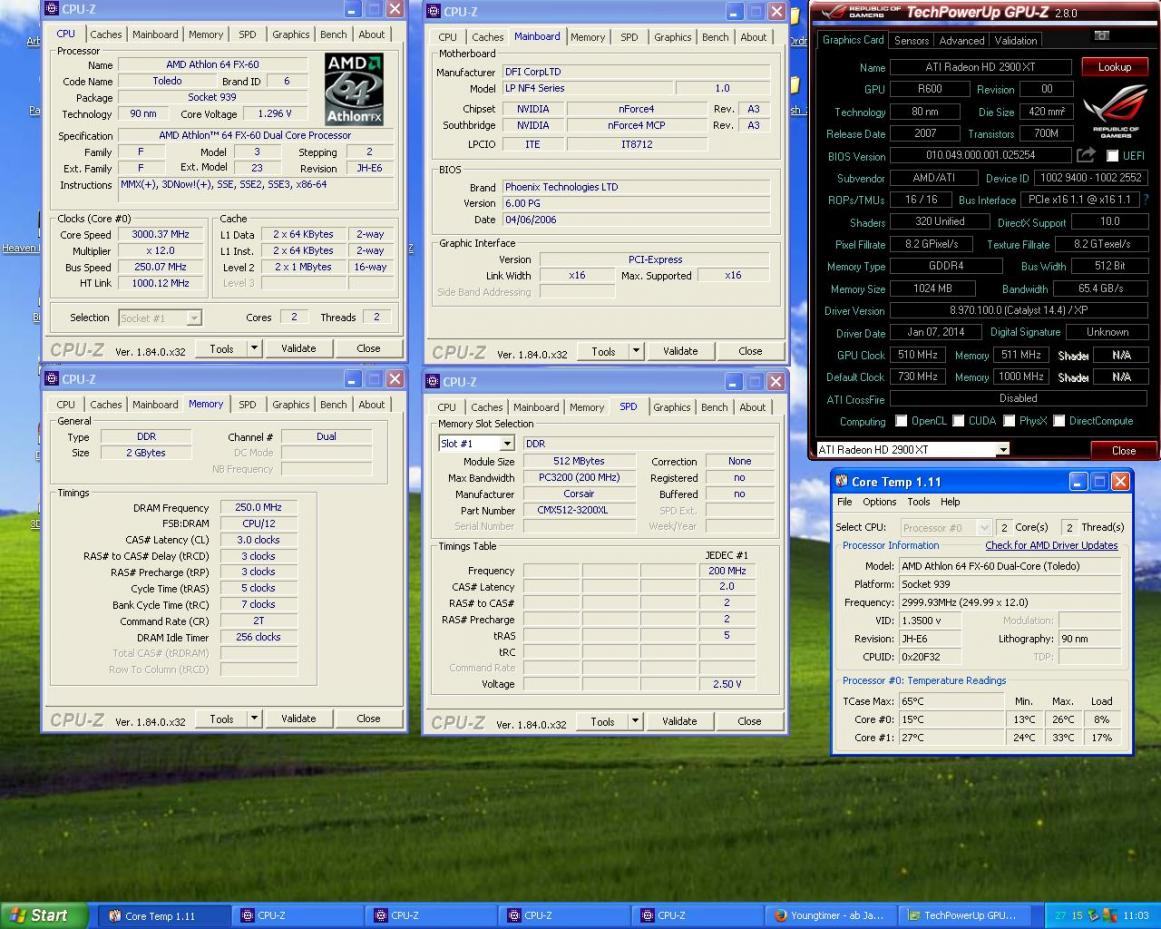The height and width of the screenshot is (929, 1161).
Task: Open the Socket #1 selection dropdown
Action: click(x=160, y=318)
